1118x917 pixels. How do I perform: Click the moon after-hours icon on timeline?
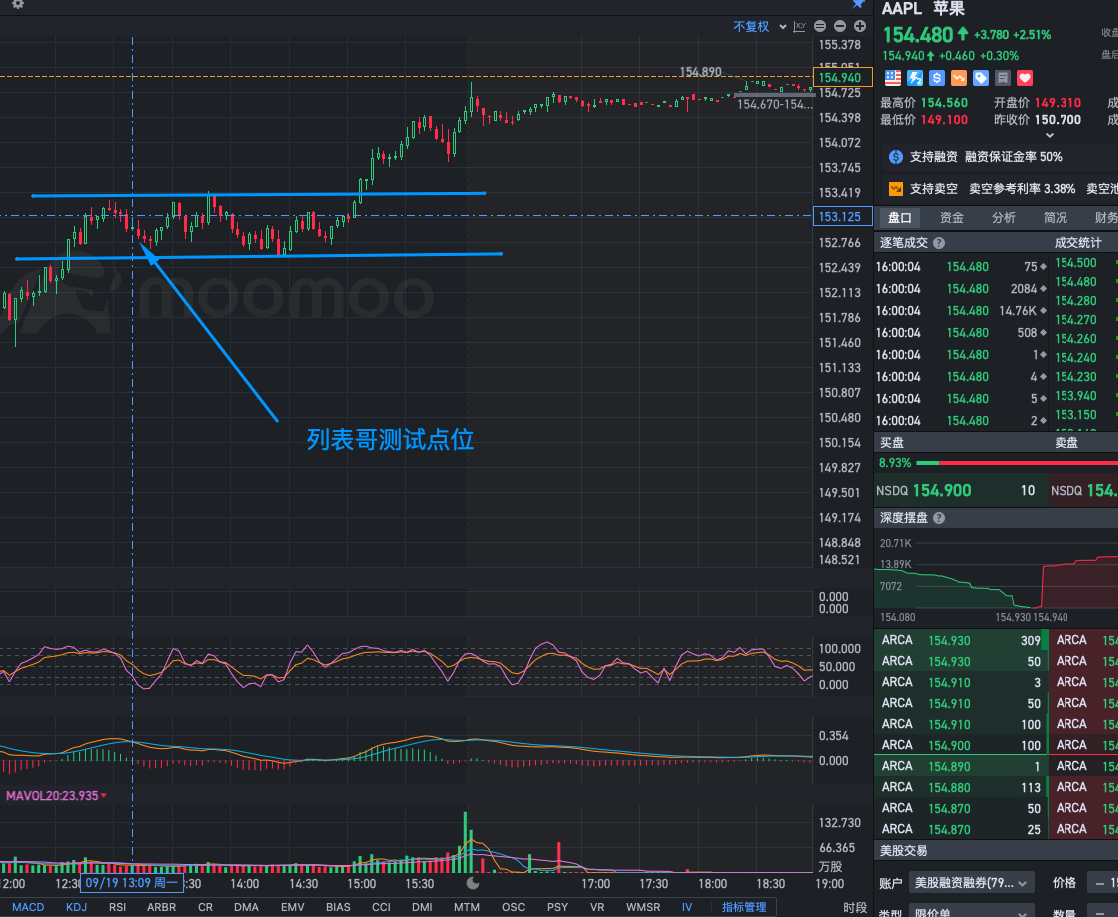[473, 883]
